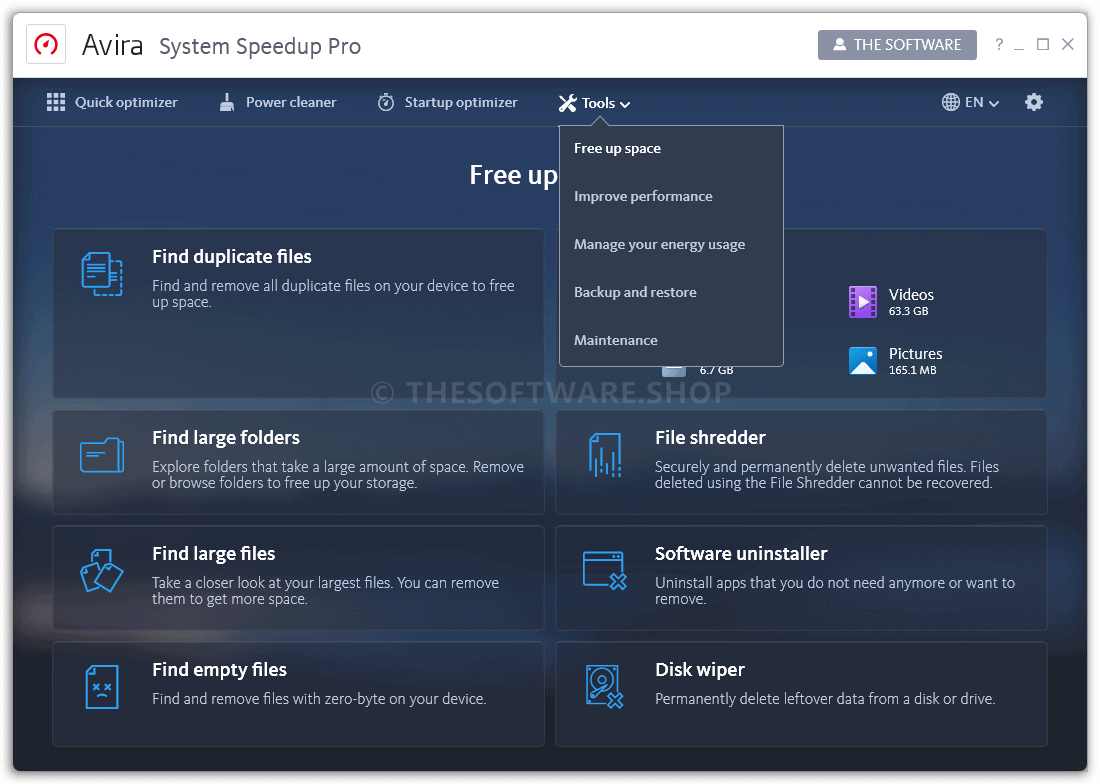Click the language globe icon
Viewport: 1100px width, 784px height.
[951, 102]
